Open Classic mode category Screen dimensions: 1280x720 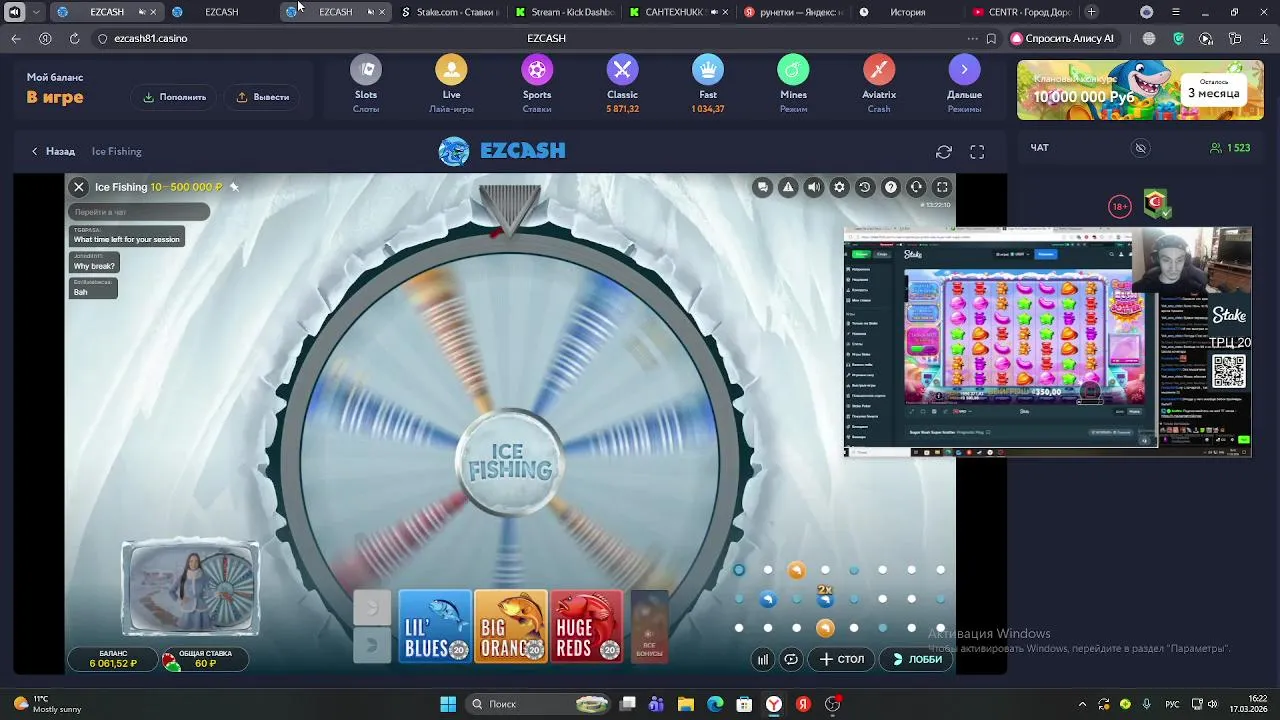pos(622,85)
